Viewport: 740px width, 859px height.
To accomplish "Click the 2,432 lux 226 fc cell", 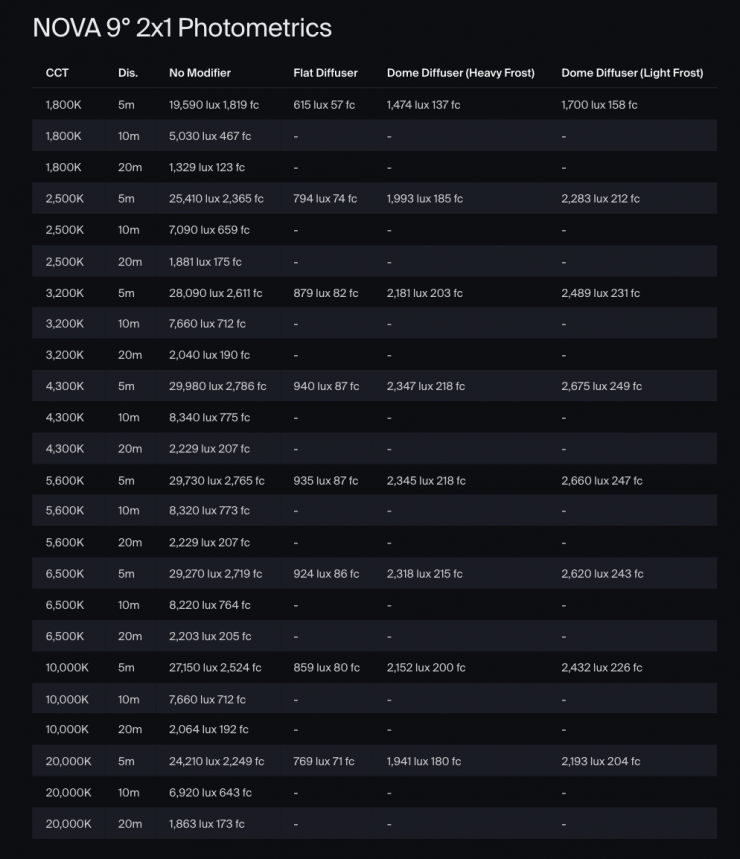I will (601, 667).
